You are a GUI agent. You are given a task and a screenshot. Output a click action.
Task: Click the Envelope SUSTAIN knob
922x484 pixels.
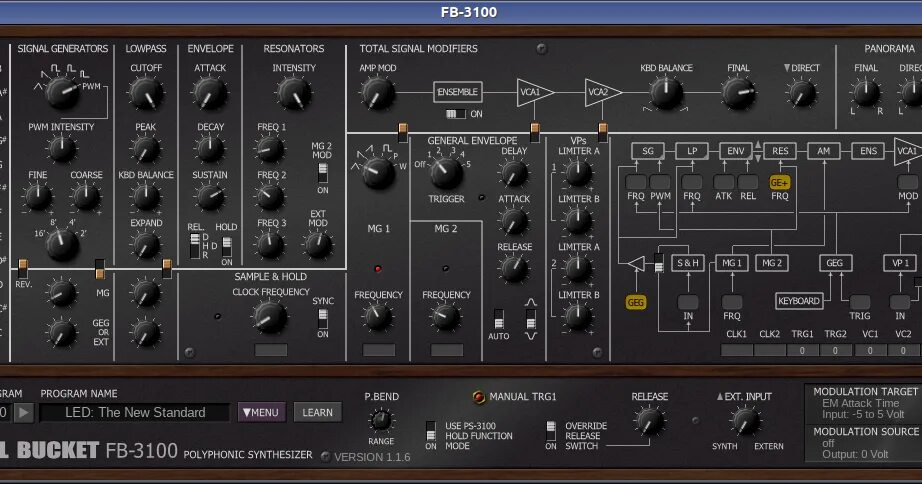210,196
